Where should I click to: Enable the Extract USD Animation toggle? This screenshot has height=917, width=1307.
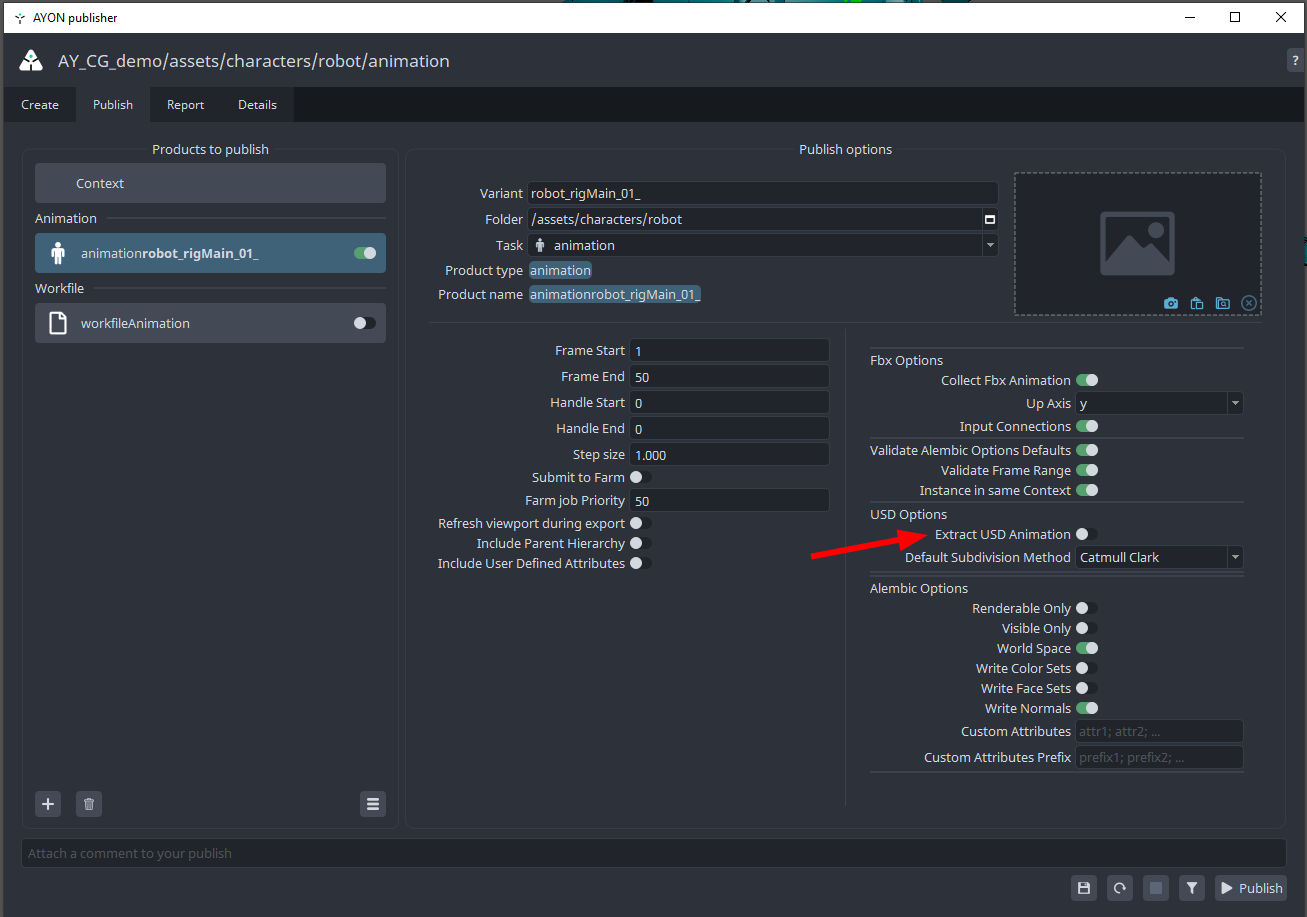pos(1086,535)
